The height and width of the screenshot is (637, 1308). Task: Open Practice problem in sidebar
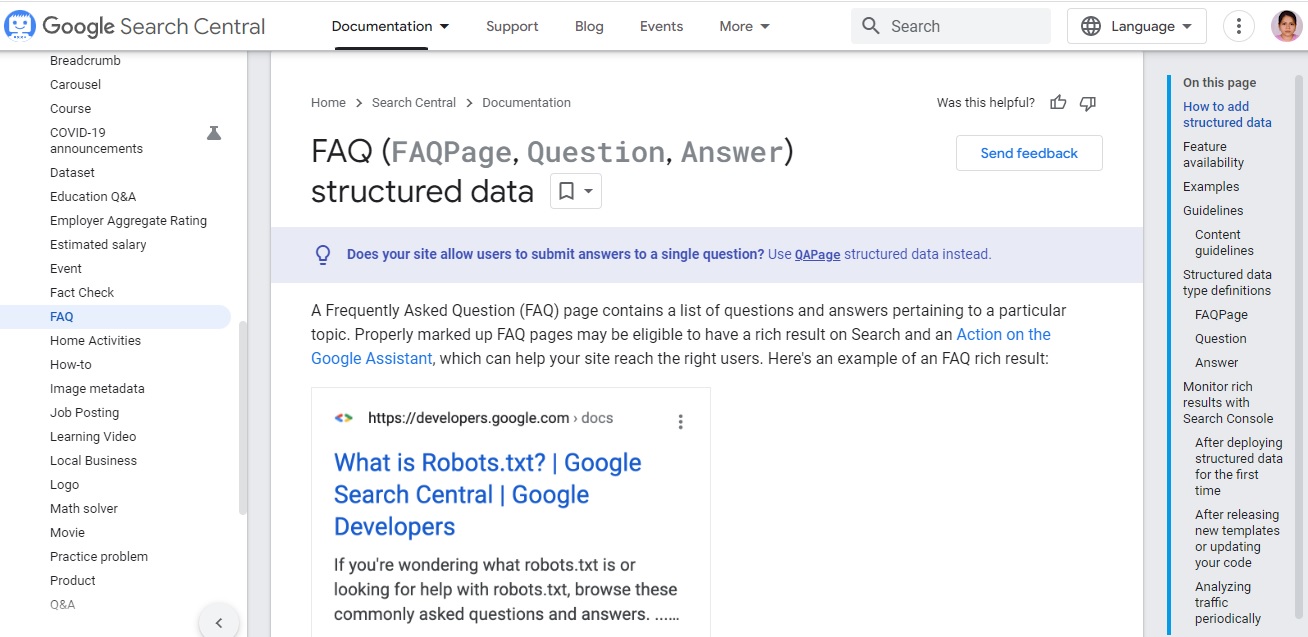[x=99, y=557]
